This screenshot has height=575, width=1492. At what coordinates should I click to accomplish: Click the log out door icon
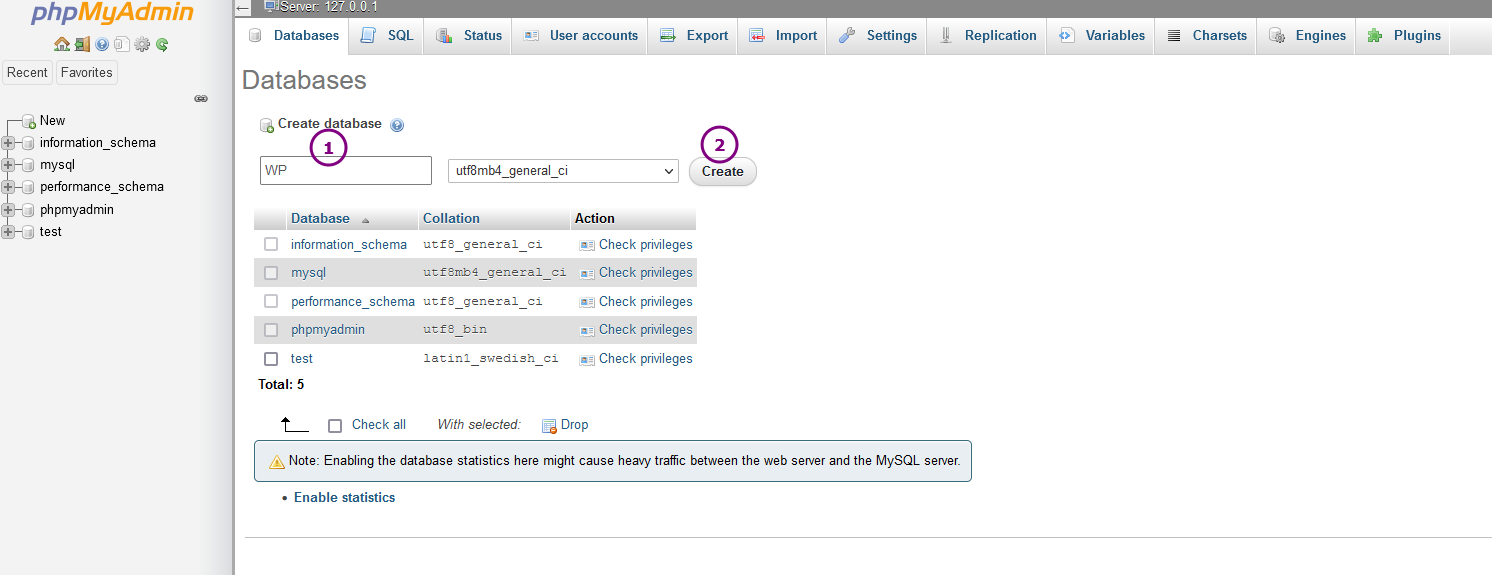coord(82,44)
